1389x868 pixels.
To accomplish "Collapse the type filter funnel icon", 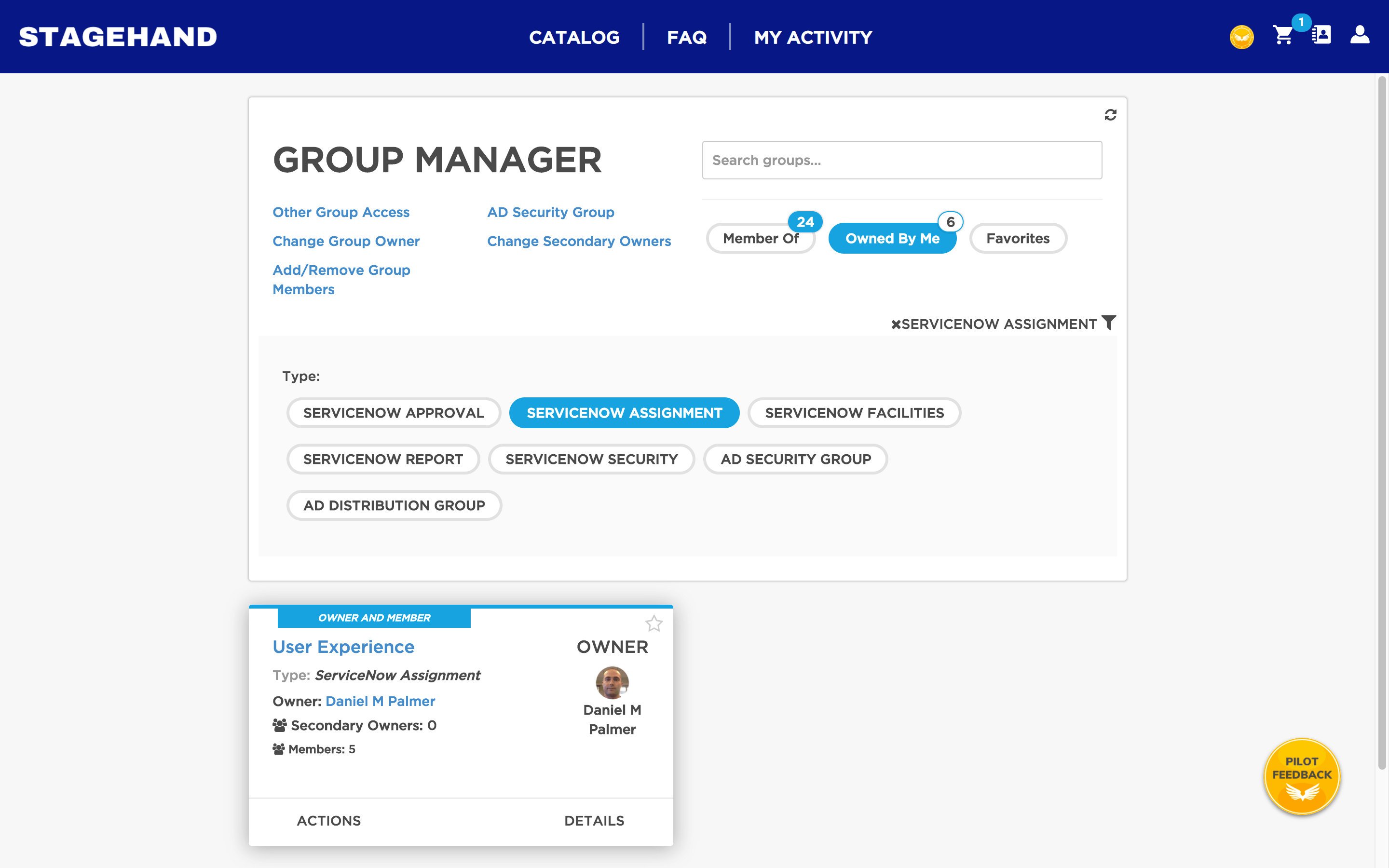I will pyautogui.click(x=1109, y=323).
